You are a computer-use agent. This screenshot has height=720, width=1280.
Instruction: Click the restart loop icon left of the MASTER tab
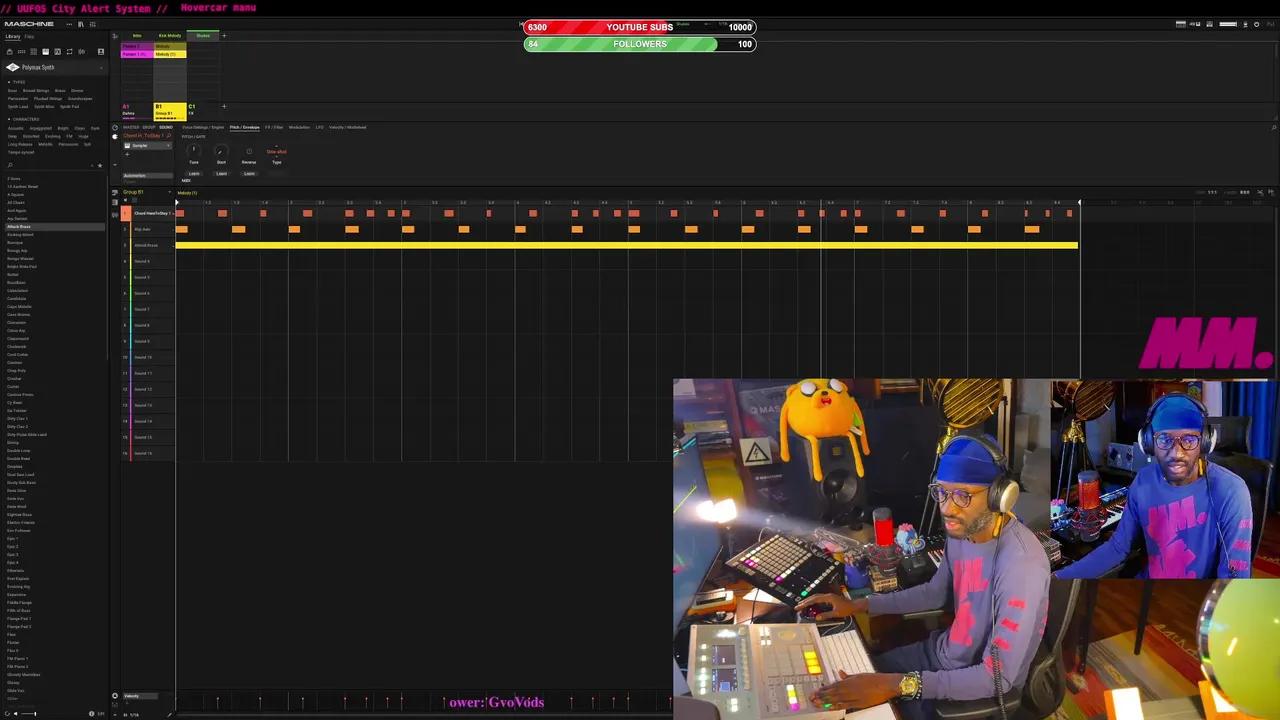pyautogui.click(x=116, y=127)
